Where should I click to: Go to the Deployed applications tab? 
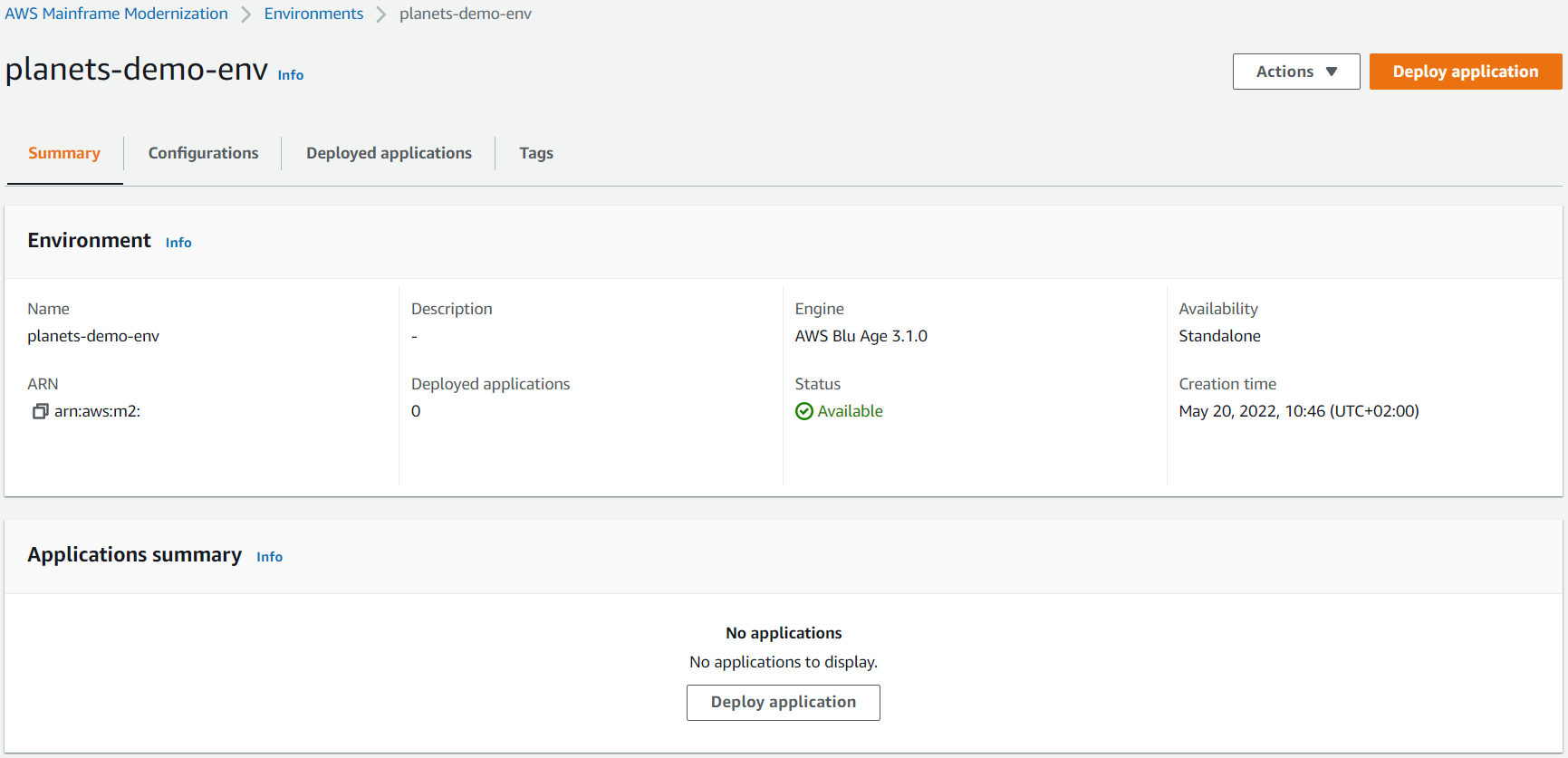[x=389, y=153]
